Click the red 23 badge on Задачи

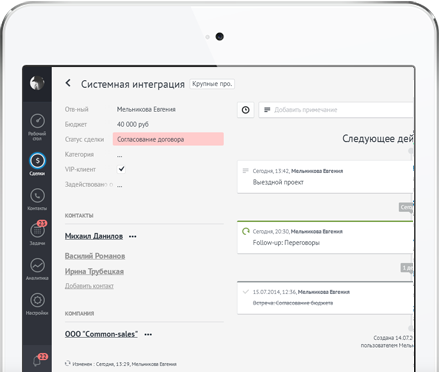42,223
